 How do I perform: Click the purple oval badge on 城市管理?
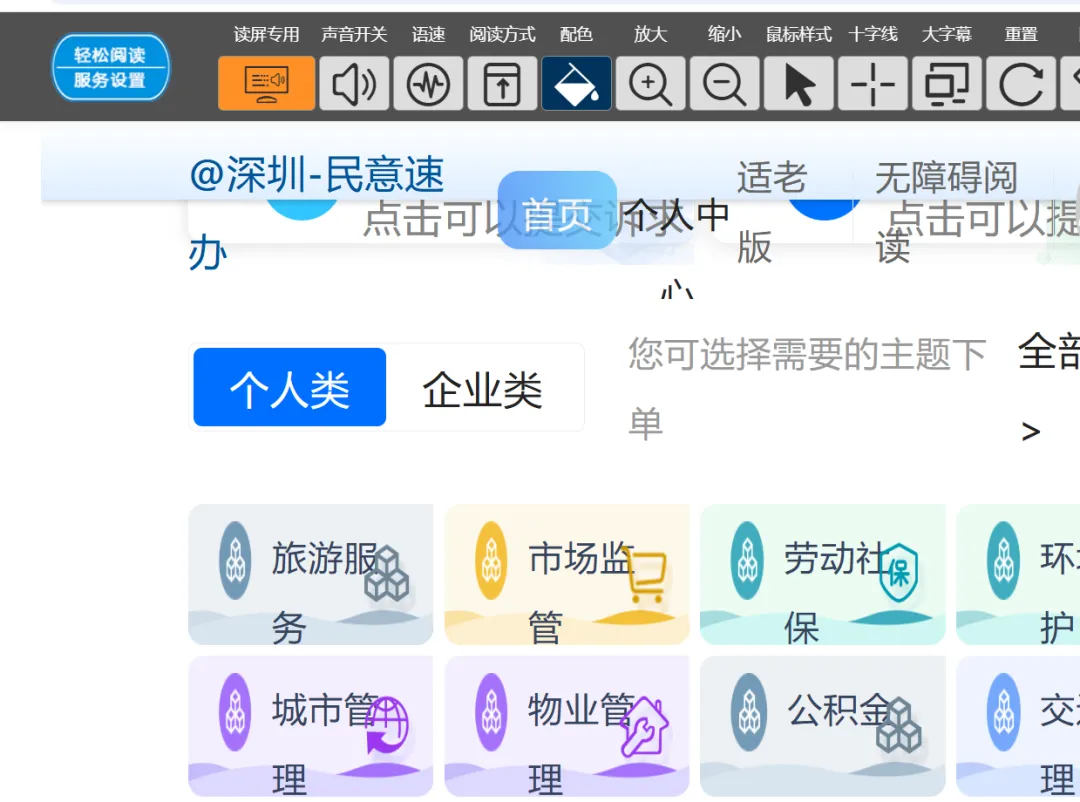click(235, 712)
